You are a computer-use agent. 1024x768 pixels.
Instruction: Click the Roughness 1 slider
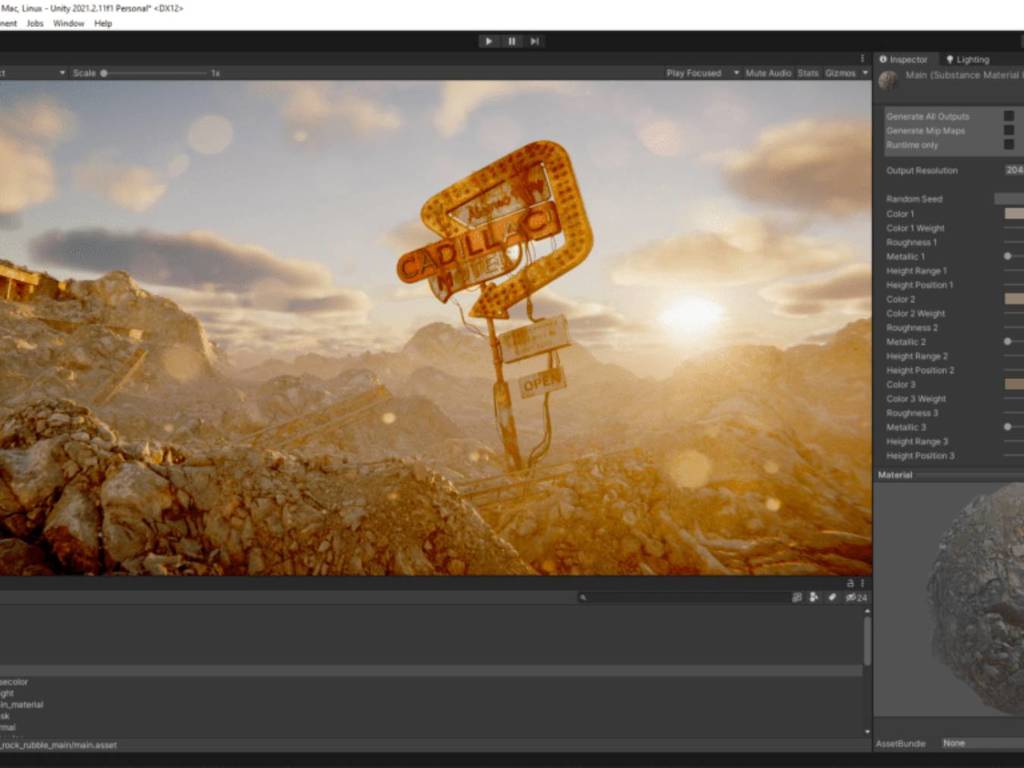[1014, 242]
